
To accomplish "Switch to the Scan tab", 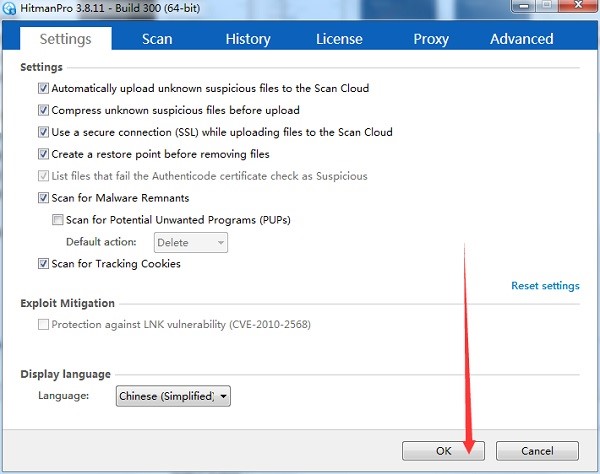I will (x=157, y=39).
